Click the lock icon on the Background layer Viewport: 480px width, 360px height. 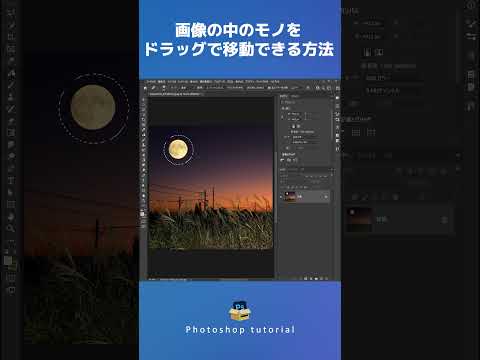tap(444, 220)
